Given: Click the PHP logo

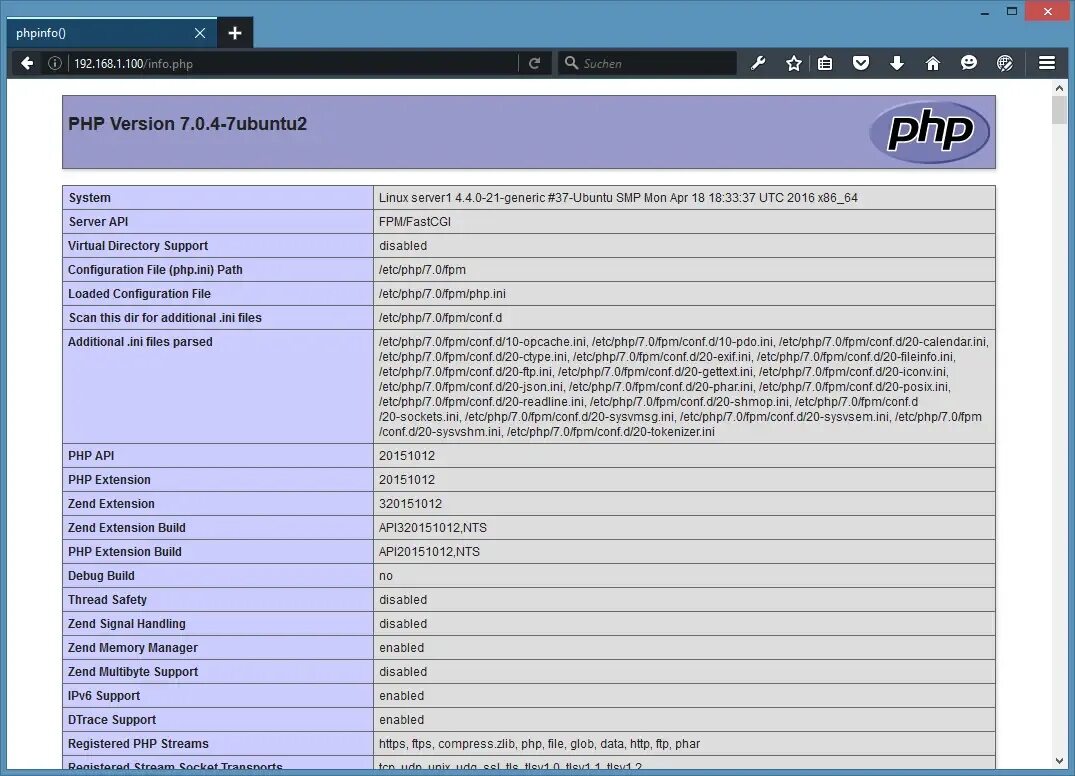Looking at the screenshot, I should [x=930, y=132].
